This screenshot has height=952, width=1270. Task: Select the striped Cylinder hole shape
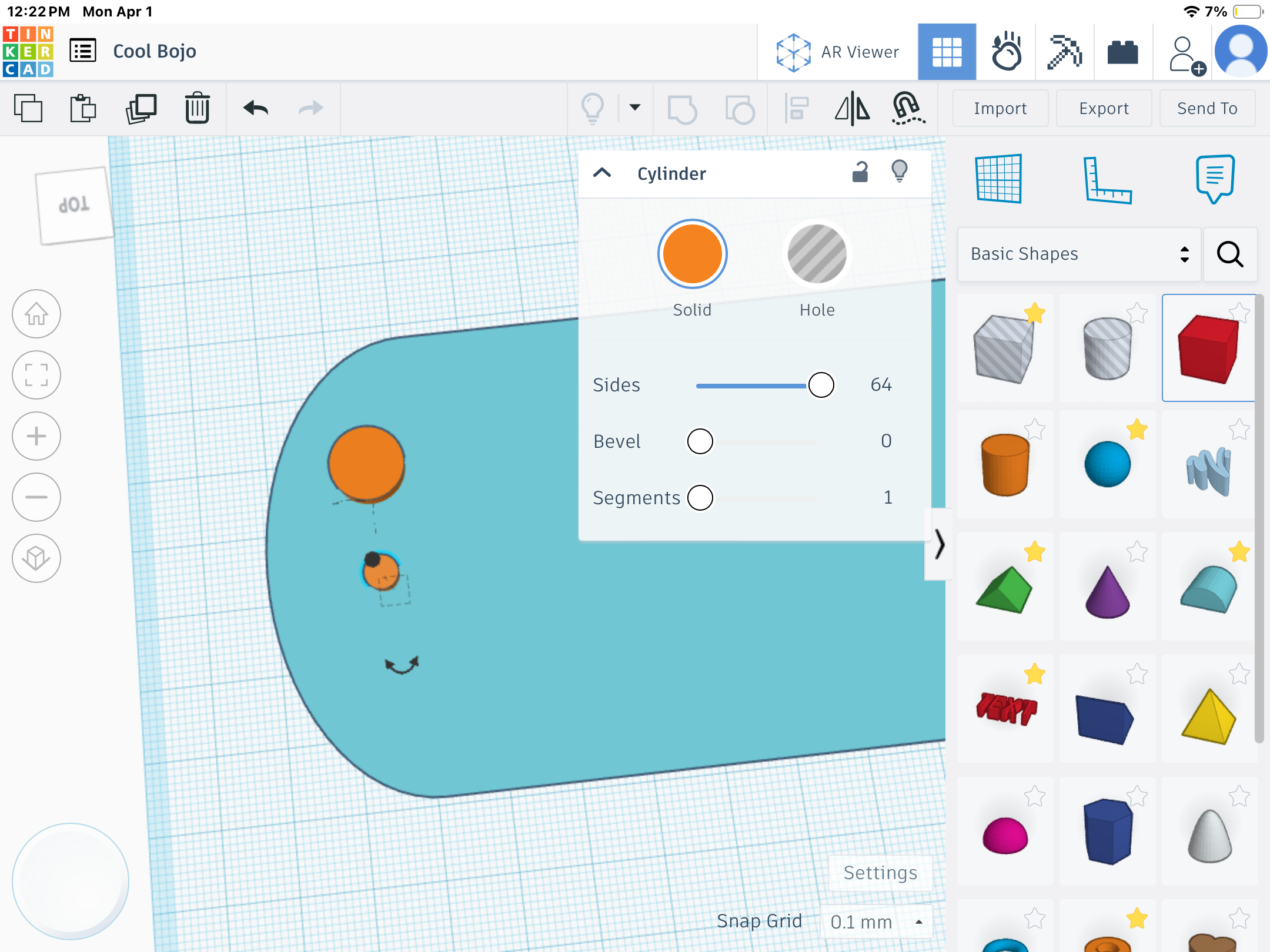[1107, 349]
